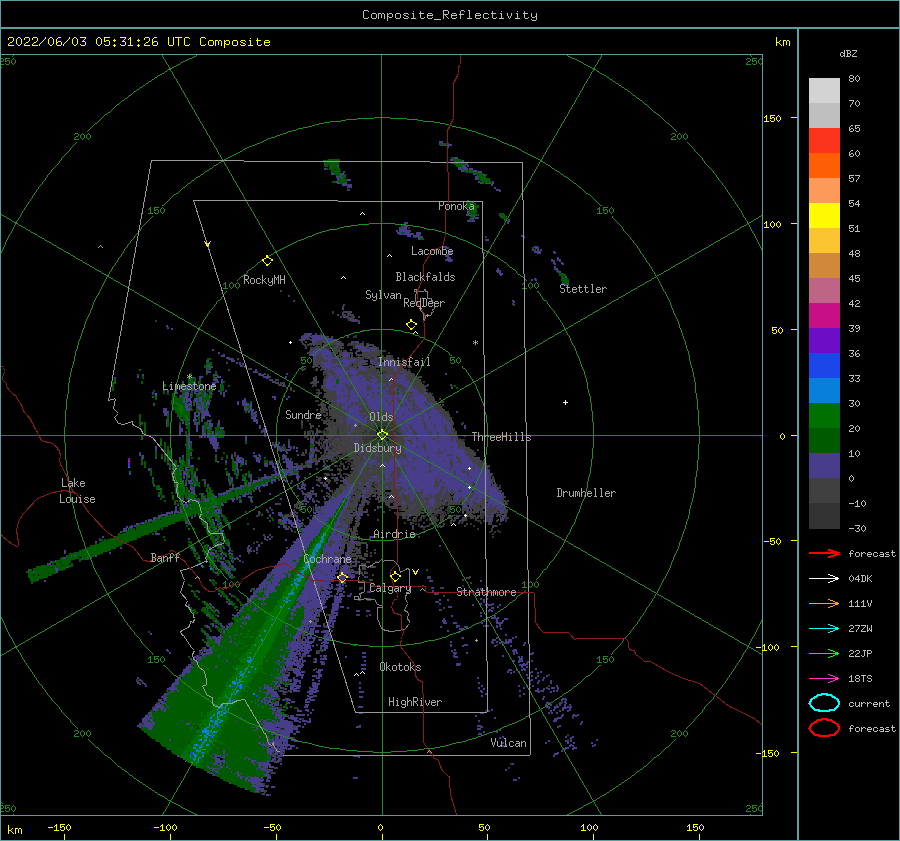Click the Lake Louise label
The height and width of the screenshot is (841, 900).
pos(77,491)
